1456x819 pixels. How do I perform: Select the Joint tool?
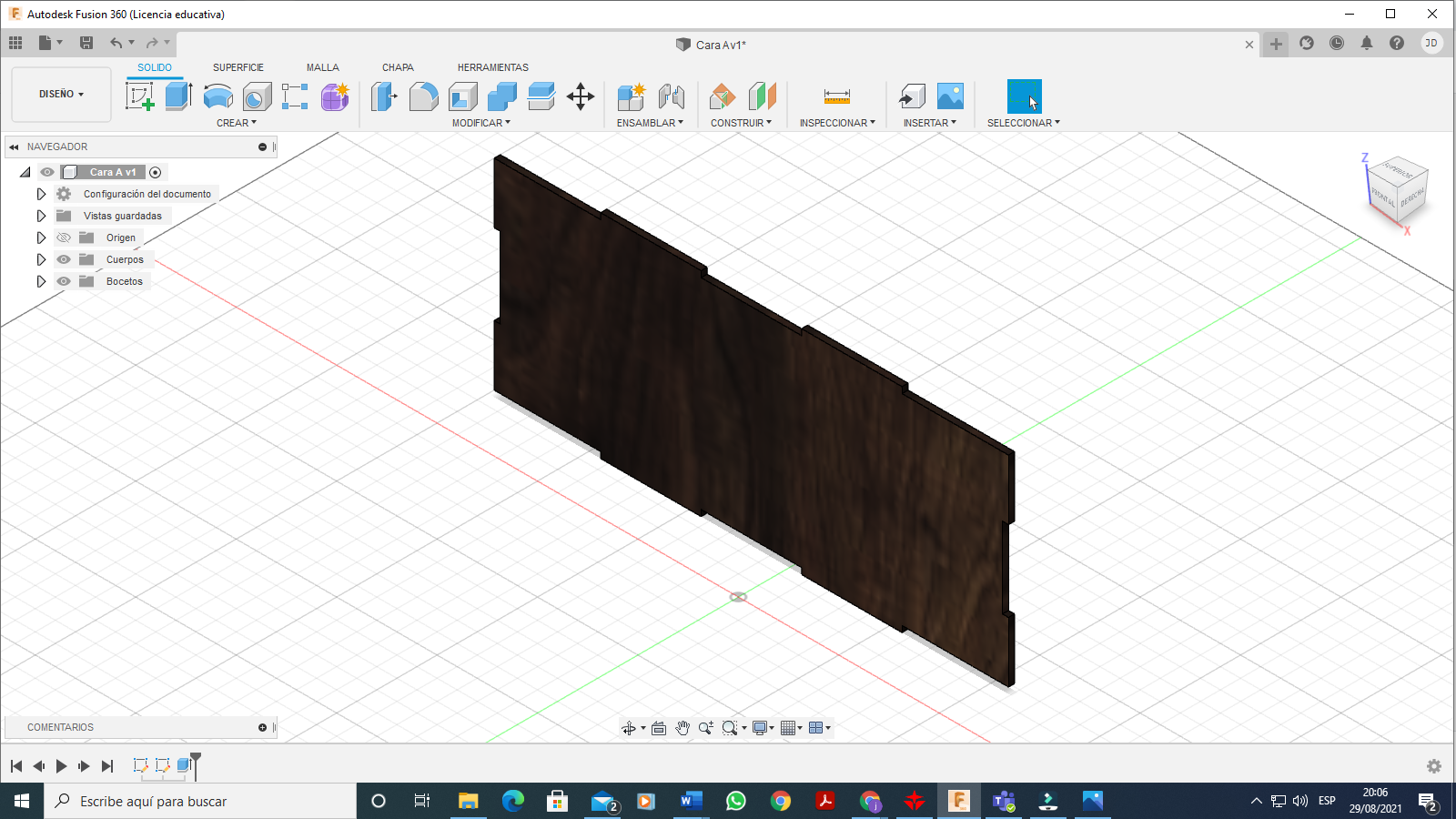pos(671,96)
